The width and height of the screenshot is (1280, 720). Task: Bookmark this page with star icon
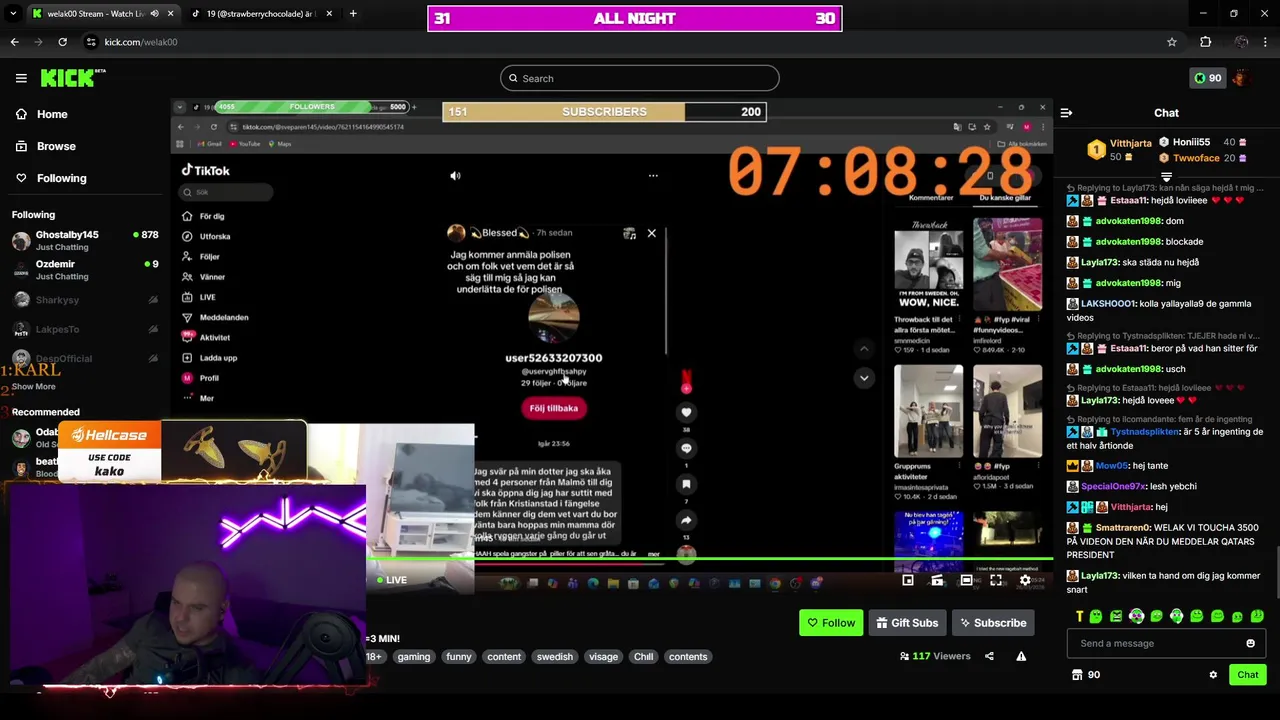(1172, 42)
